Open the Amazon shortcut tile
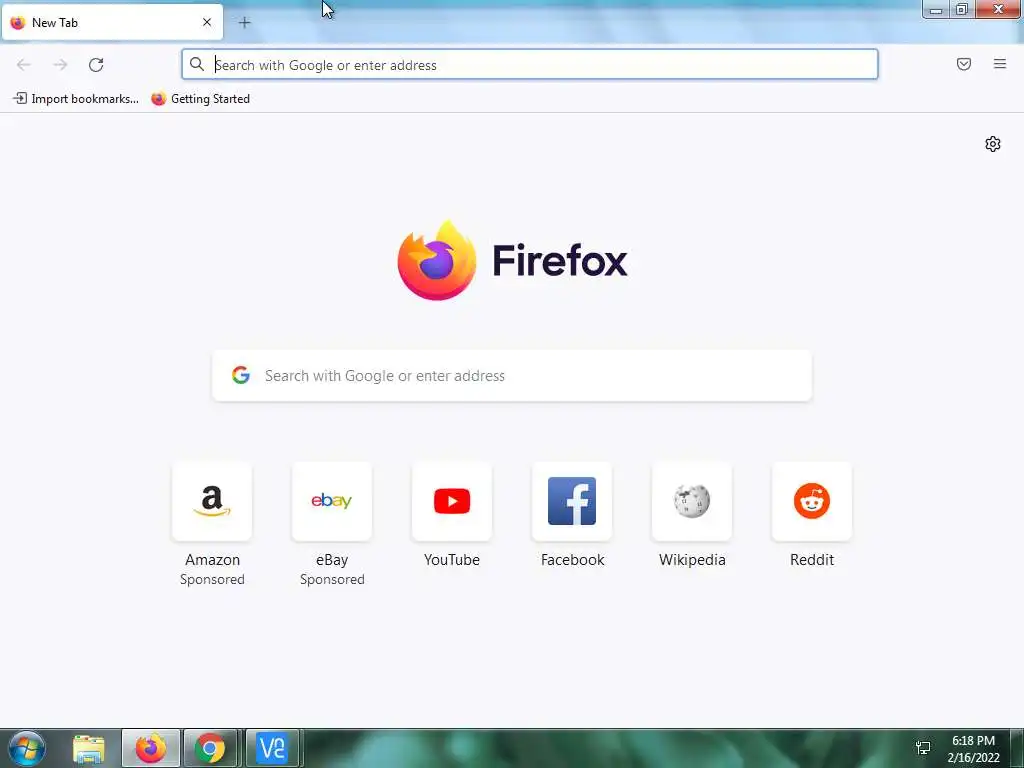Viewport: 1024px width, 768px height. point(212,502)
